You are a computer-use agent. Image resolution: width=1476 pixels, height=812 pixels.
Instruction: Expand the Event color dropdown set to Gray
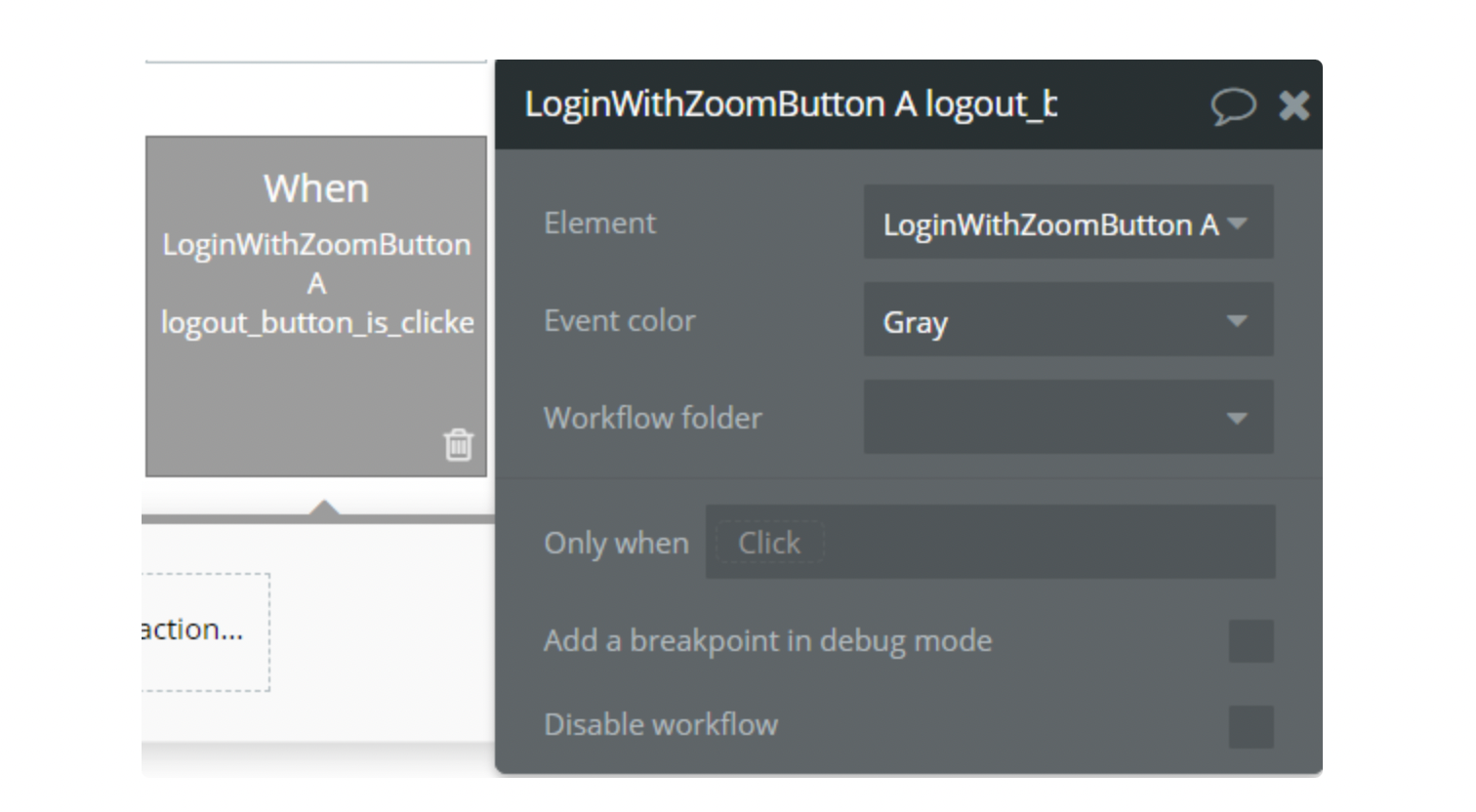pyautogui.click(x=1067, y=321)
